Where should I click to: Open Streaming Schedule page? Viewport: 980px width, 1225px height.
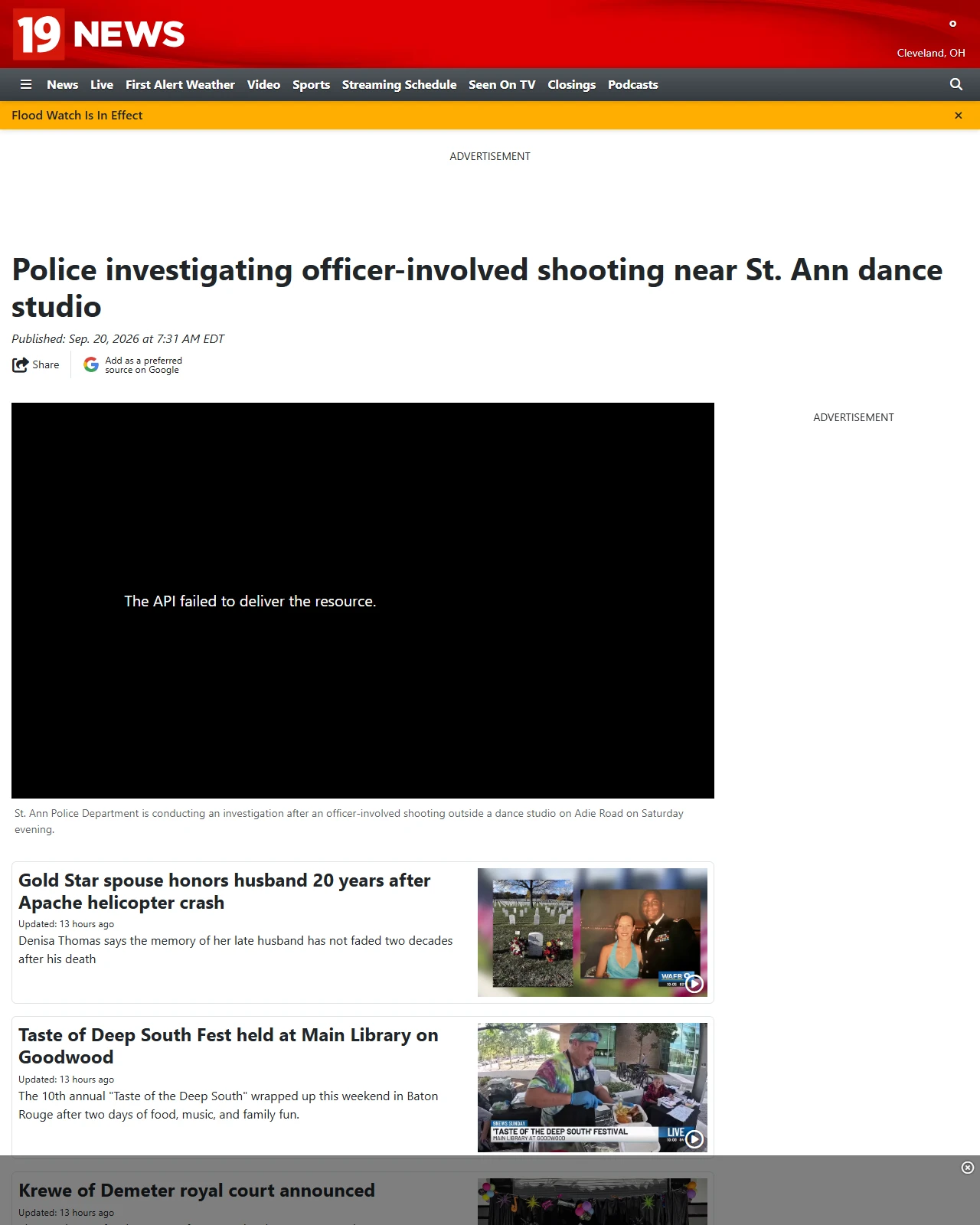(399, 84)
